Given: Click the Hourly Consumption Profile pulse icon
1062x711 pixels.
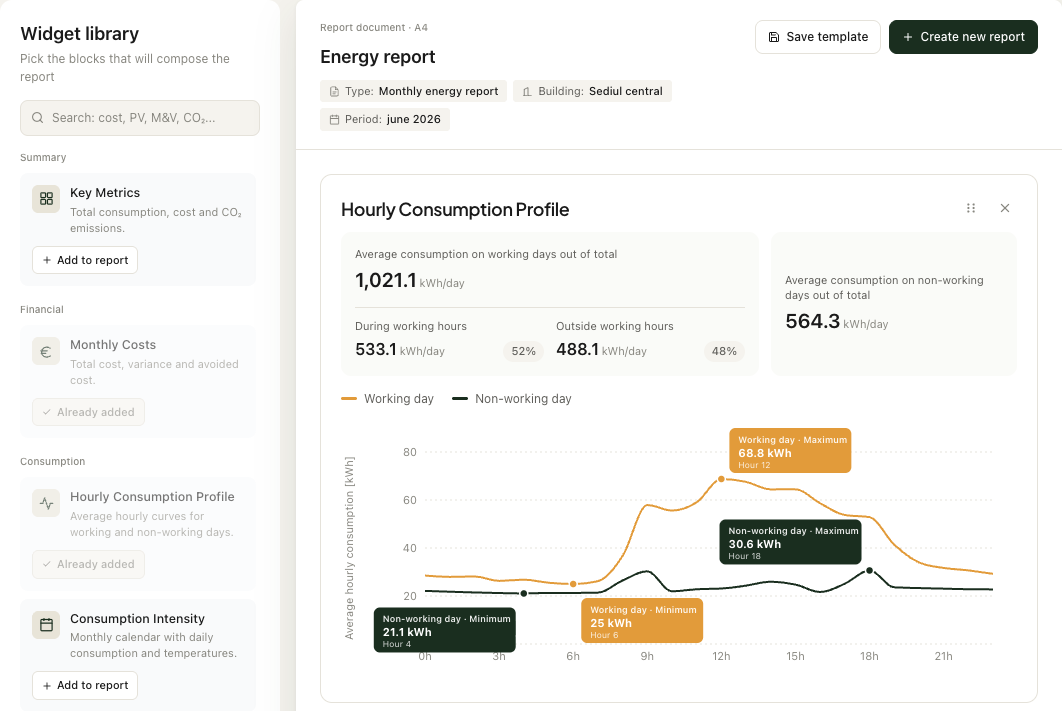Looking at the screenshot, I should coord(46,503).
